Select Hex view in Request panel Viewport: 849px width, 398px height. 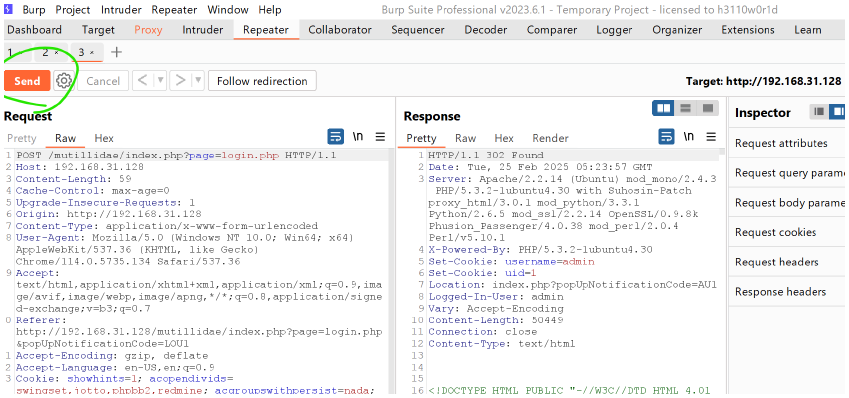pyautogui.click(x=104, y=138)
